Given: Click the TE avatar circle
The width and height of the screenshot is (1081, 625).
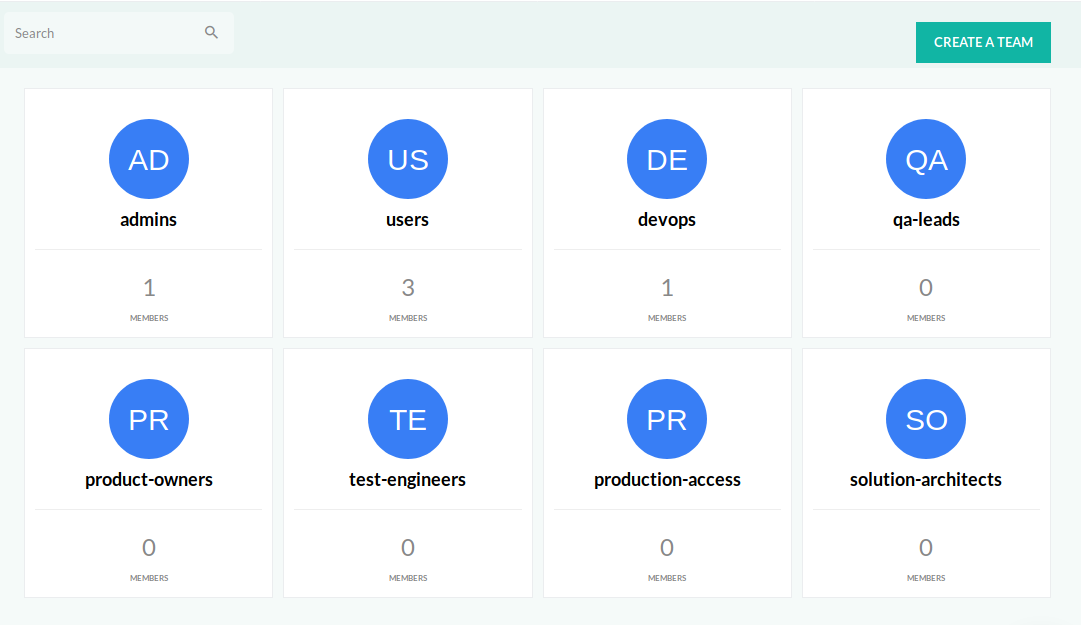Looking at the screenshot, I should [x=408, y=420].
